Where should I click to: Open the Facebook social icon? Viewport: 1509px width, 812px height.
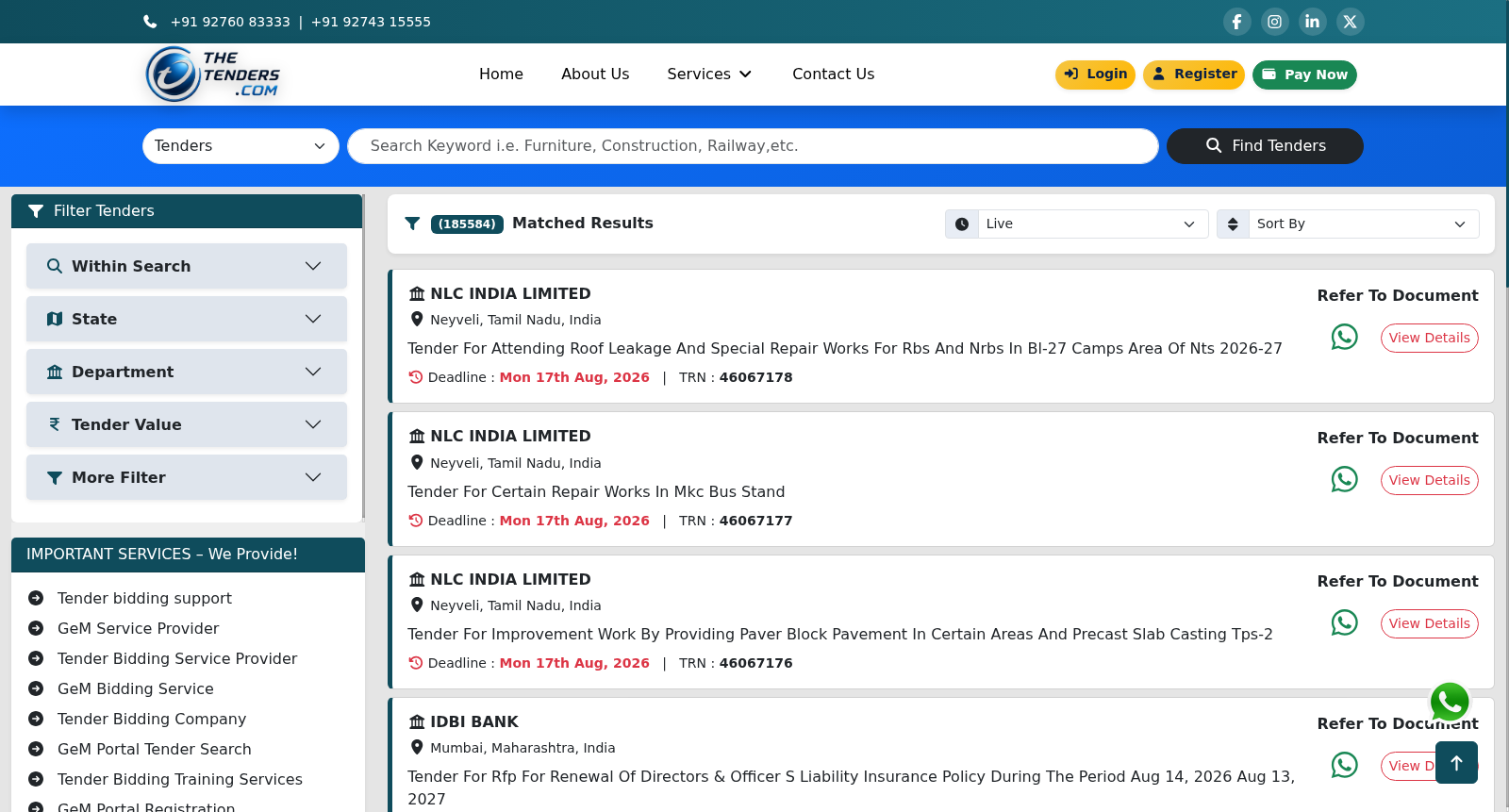click(1236, 22)
